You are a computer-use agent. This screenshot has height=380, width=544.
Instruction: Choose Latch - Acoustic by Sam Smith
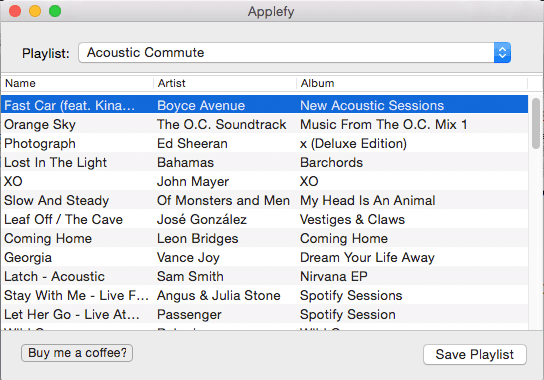click(x=264, y=276)
